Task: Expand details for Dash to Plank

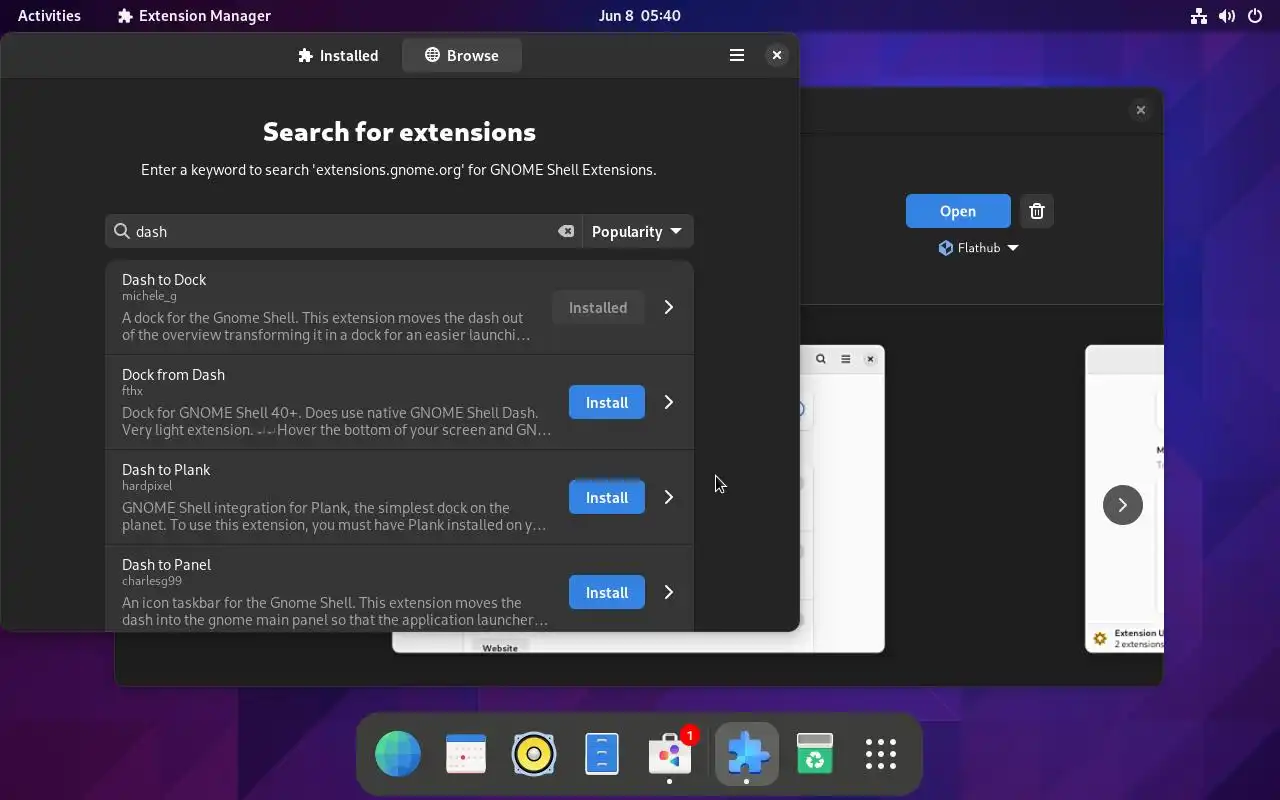Action: coord(669,497)
